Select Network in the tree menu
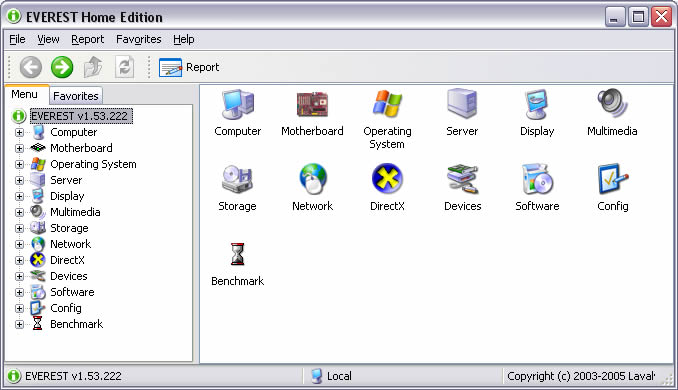This screenshot has height=390, width=678. pyautogui.click(x=70, y=244)
